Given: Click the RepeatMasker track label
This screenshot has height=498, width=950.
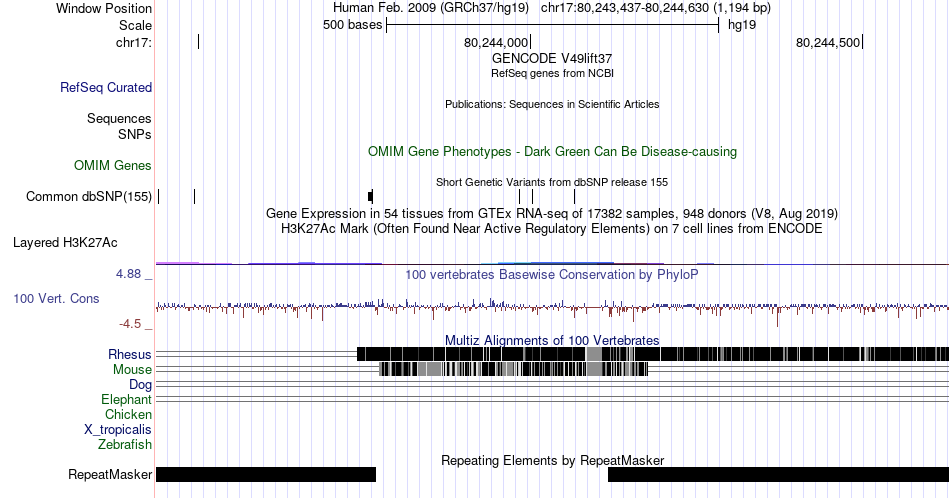Looking at the screenshot, I should coord(110,474).
